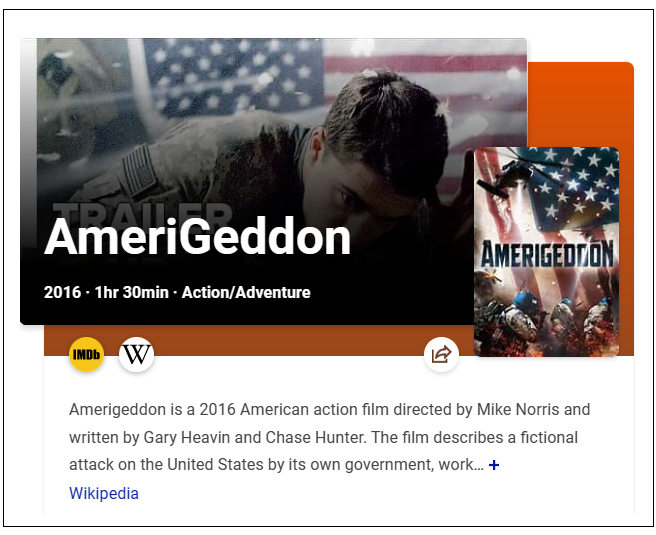Click the share arrow icon
This screenshot has width=656, height=535.
pos(441,354)
